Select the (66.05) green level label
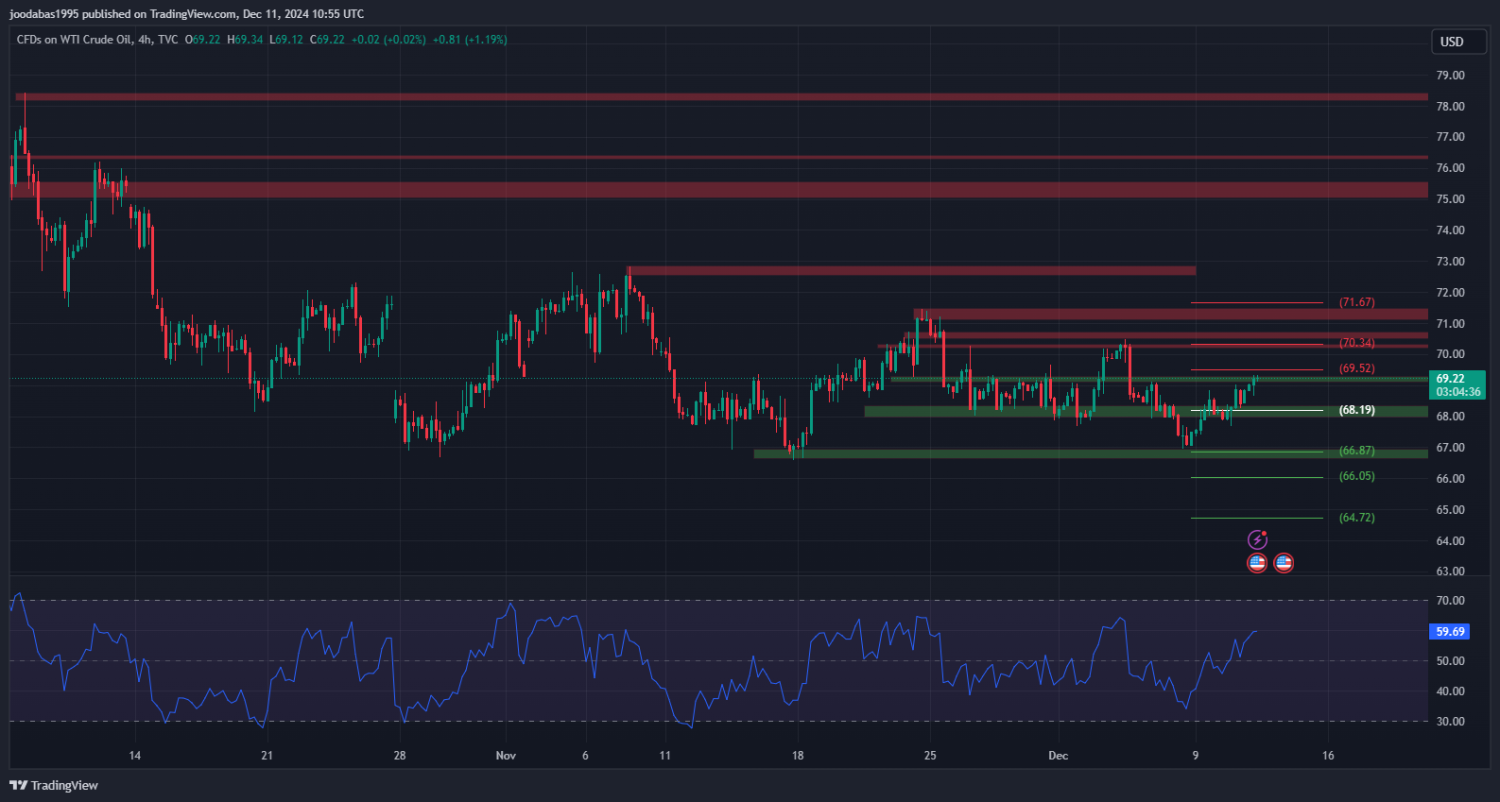This screenshot has width=1500, height=802. click(x=1357, y=477)
